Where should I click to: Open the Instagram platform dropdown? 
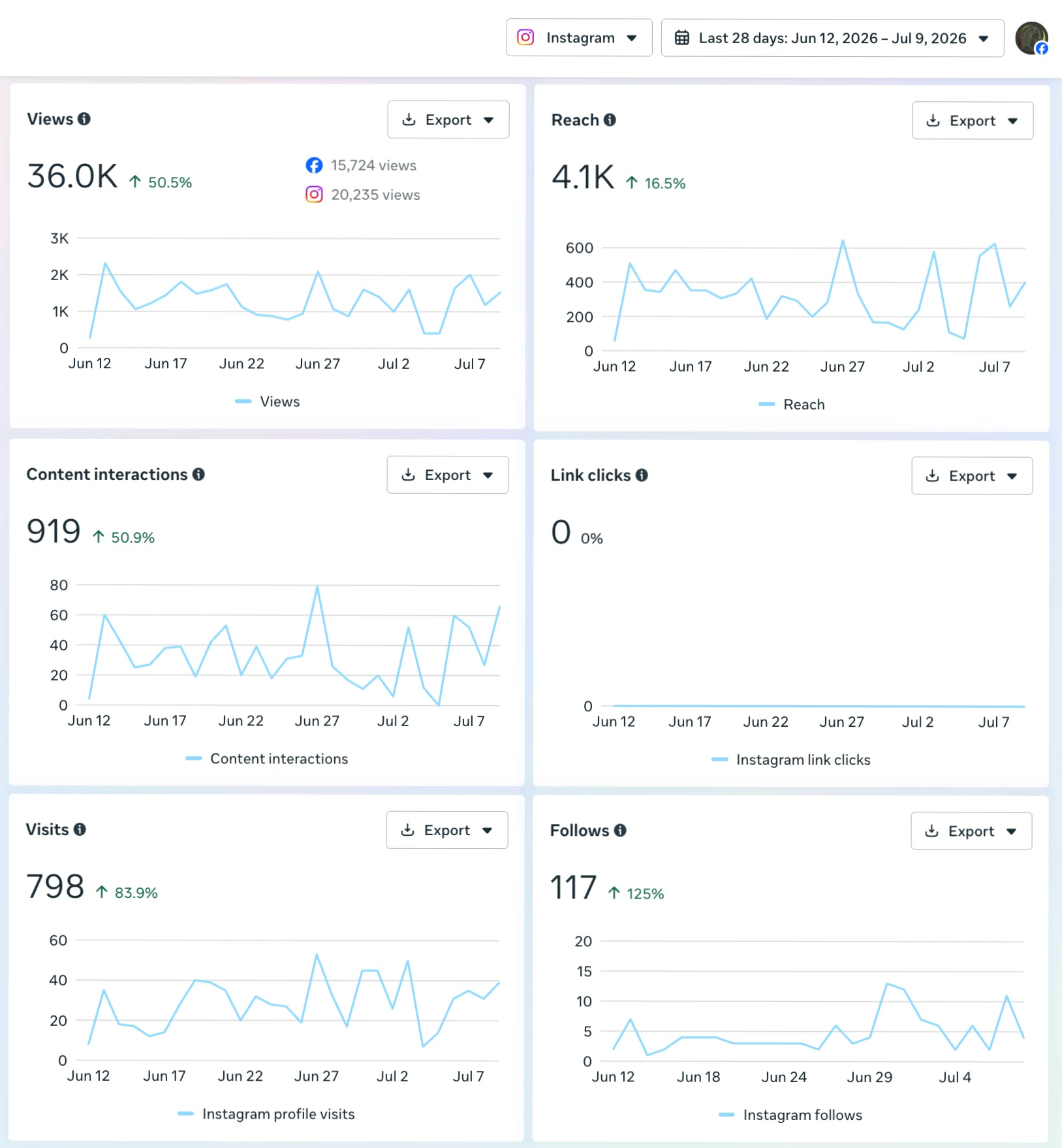[579, 38]
